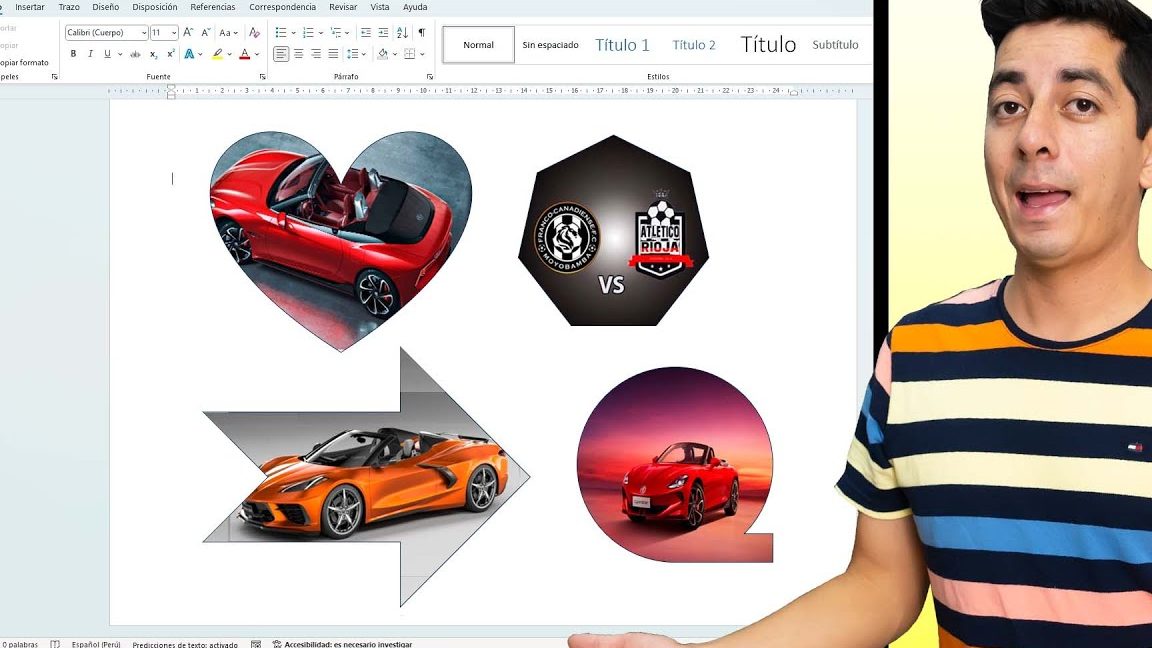
Task: Open the font color dropdown arrow
Action: (x=255, y=53)
